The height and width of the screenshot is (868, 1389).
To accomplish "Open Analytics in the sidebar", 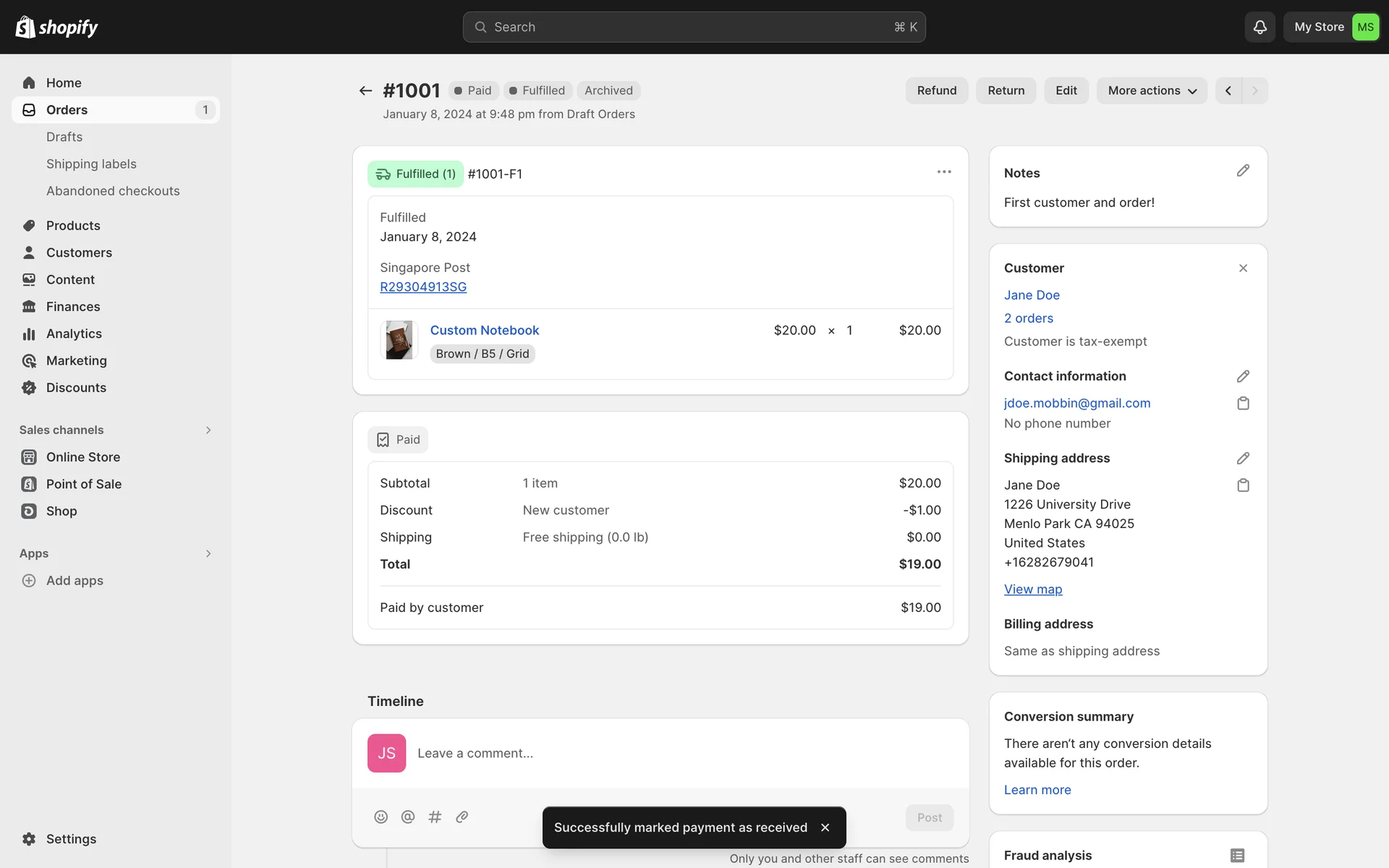I will pyautogui.click(x=74, y=333).
